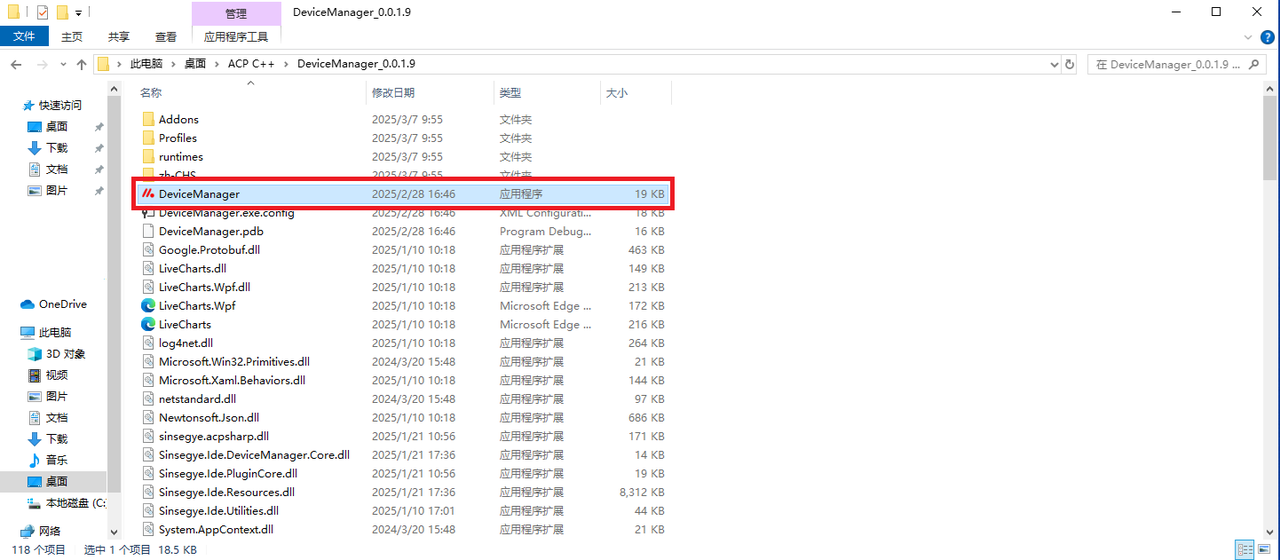1280x560 pixels.
Task: Collapse the ribbon with the chevron
Action: pos(1247,36)
